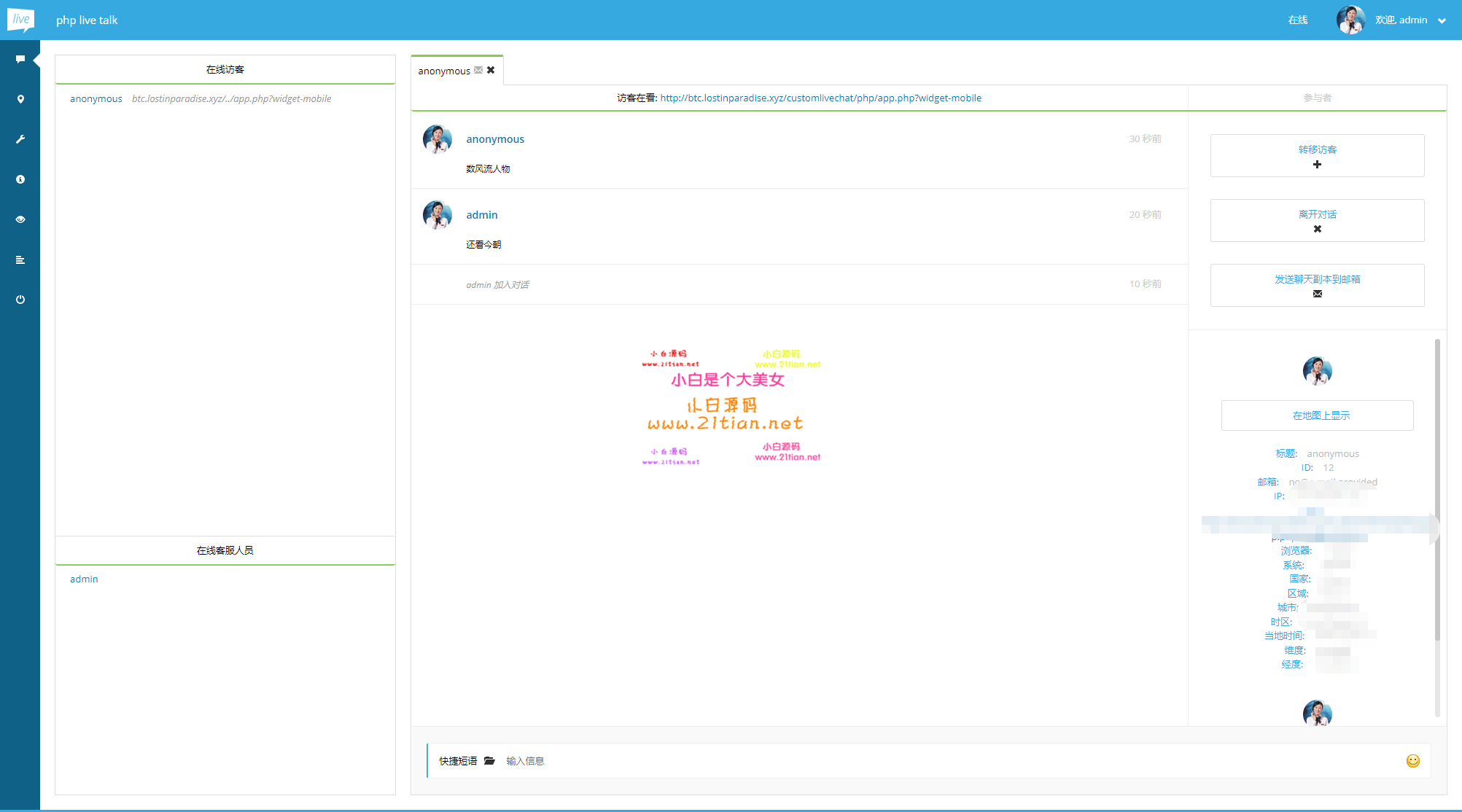Open the visitor's current page URL link
1462x812 pixels.
(x=820, y=98)
